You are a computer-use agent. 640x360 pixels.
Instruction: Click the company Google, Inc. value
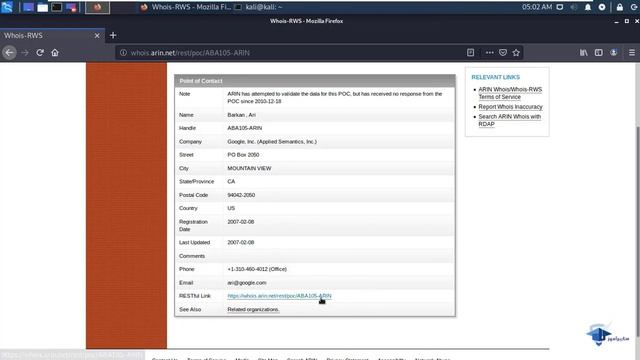272,142
